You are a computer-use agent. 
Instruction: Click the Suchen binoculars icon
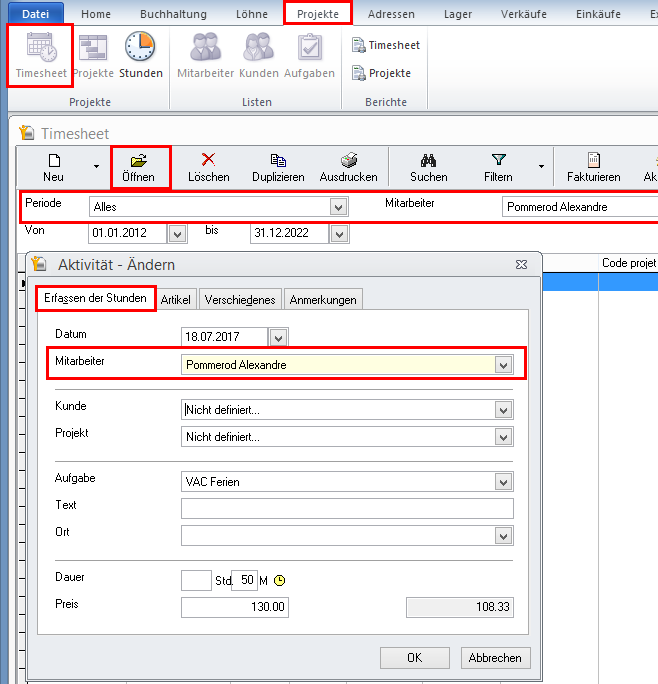click(x=428, y=168)
